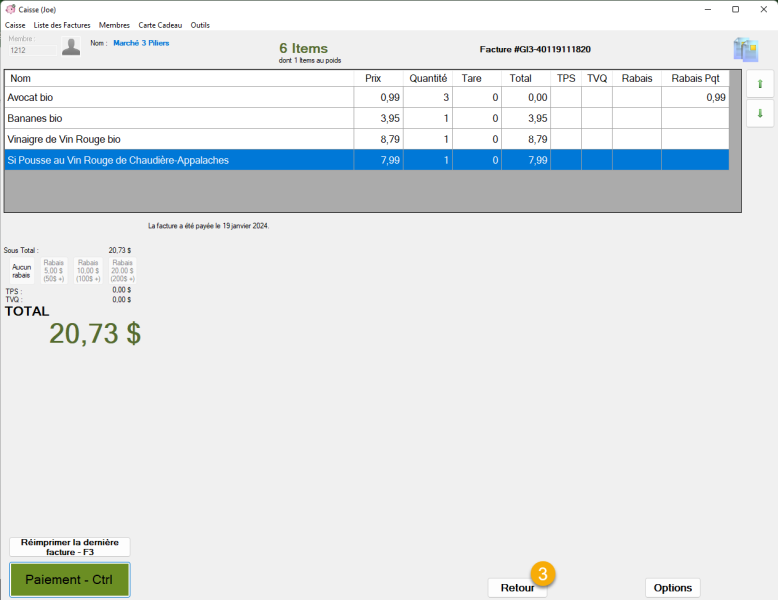Open the Carte Cadeau menu
The height and width of the screenshot is (600, 778).
point(160,25)
